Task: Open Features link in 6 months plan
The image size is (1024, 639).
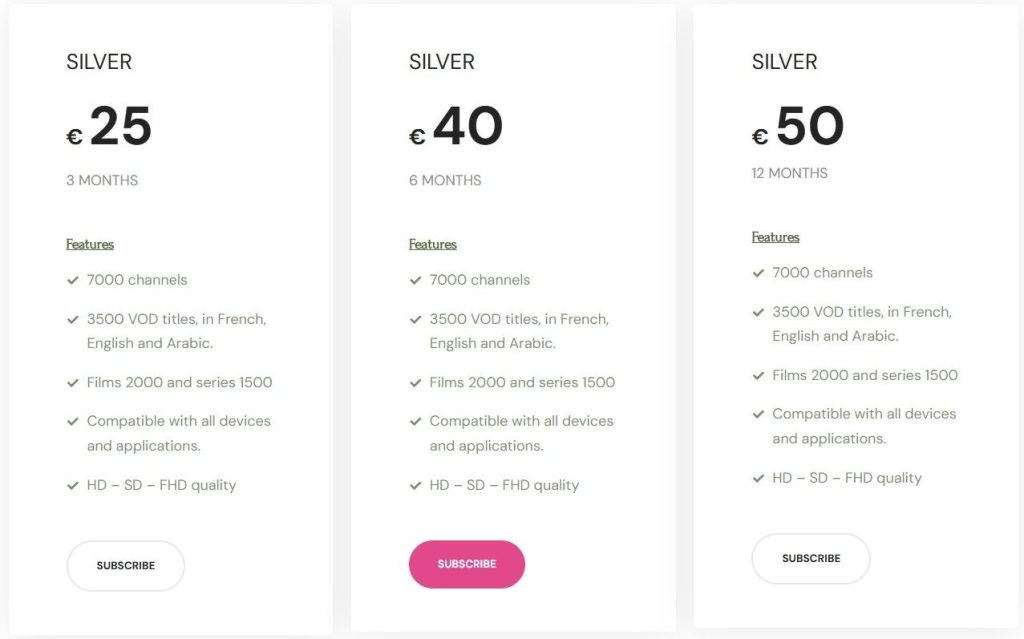Action: 432,244
